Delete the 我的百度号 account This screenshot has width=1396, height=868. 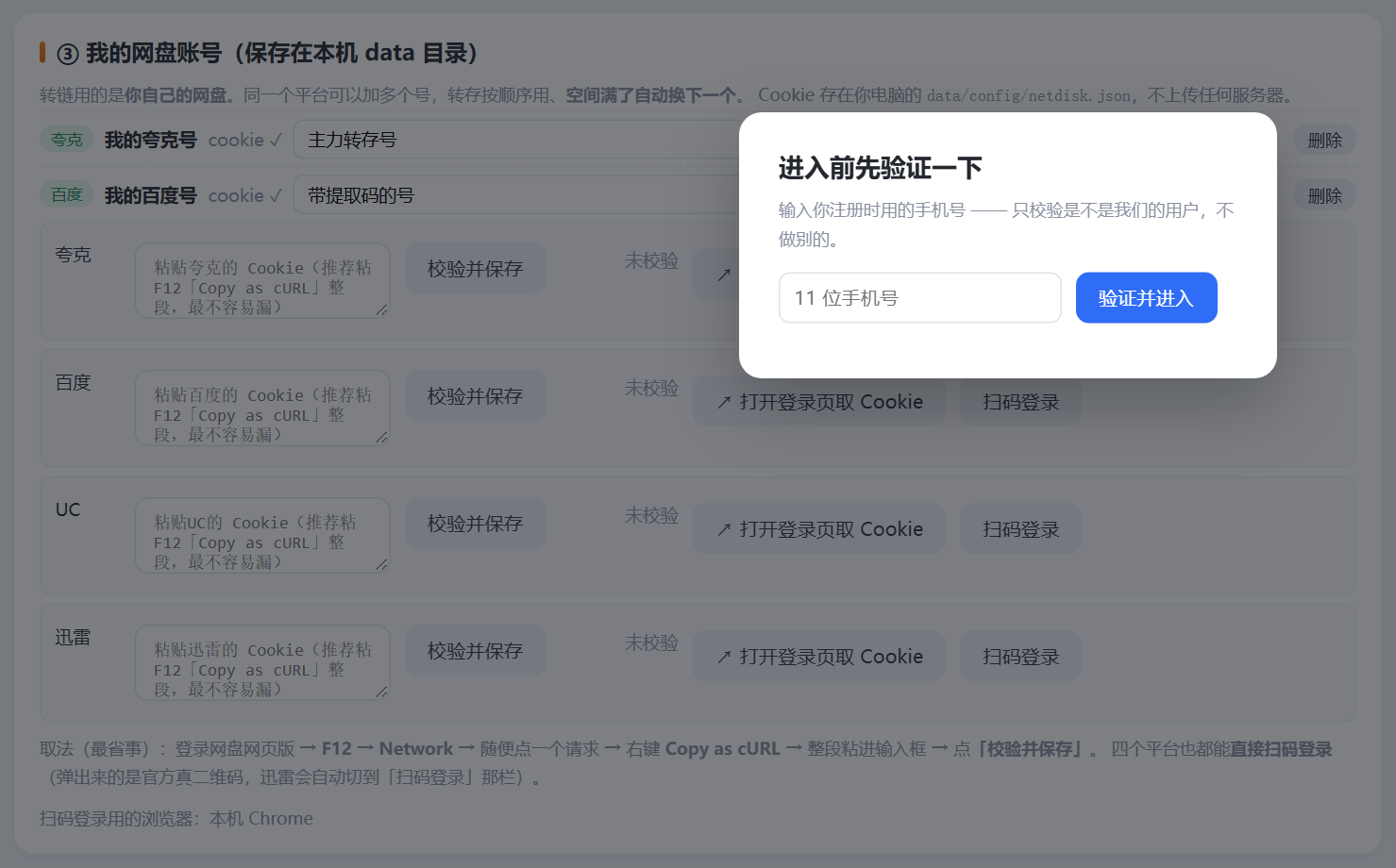[x=1324, y=195]
